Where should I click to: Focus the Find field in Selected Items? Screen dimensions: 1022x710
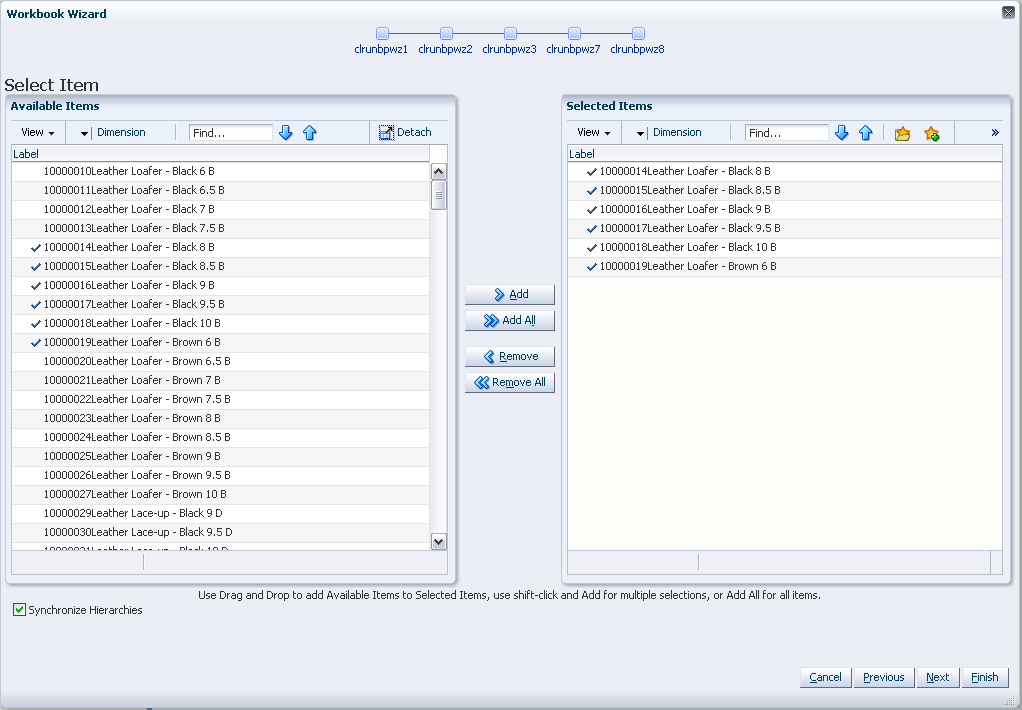(787, 132)
